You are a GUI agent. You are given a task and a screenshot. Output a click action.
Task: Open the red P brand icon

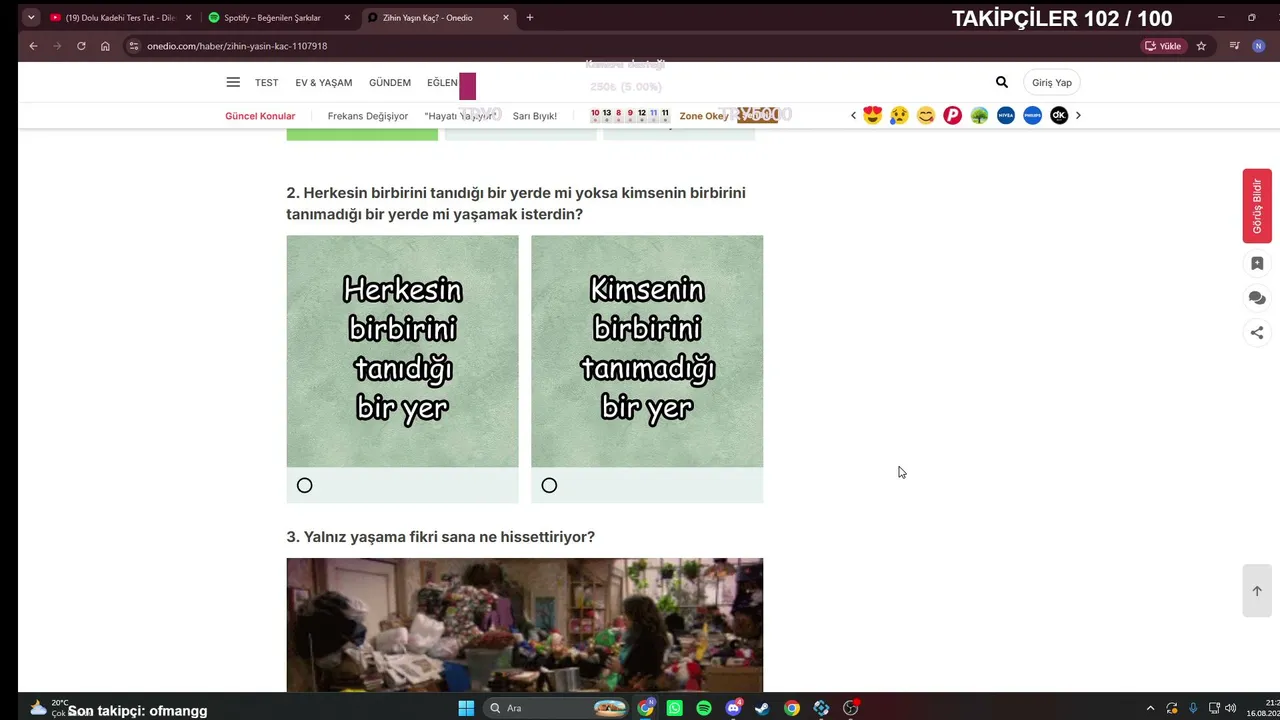[x=953, y=115]
